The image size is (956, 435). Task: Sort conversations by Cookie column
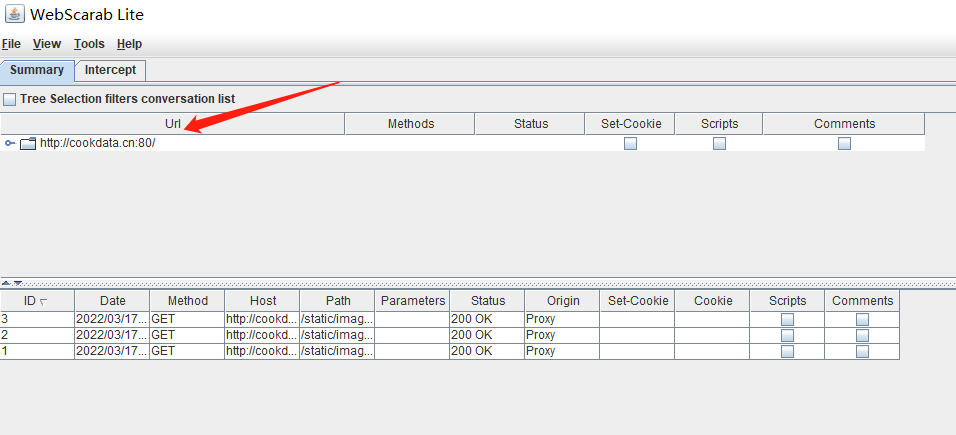[x=712, y=301]
